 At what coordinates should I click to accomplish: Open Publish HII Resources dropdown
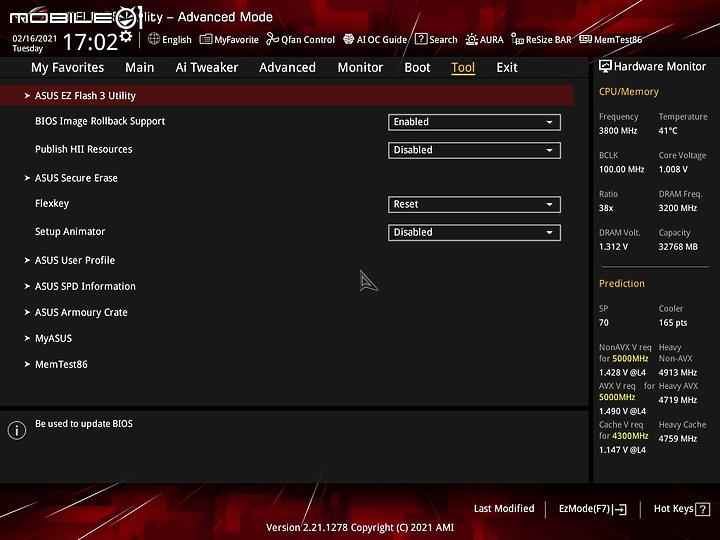coord(474,150)
